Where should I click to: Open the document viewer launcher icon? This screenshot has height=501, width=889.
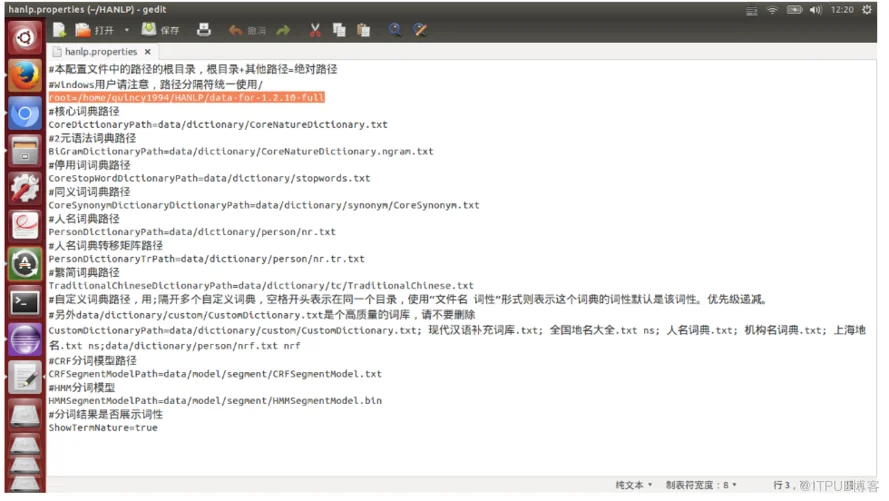[24, 226]
